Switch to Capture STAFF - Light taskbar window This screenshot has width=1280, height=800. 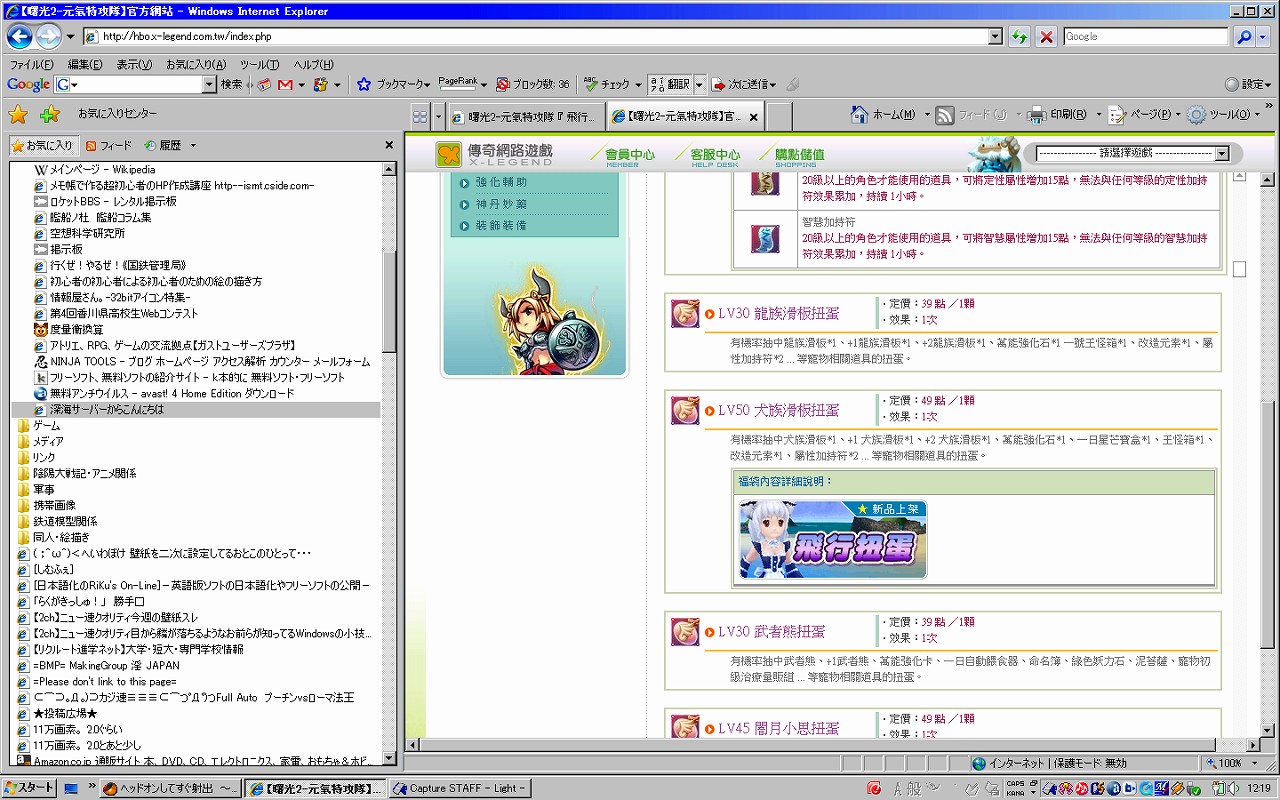click(459, 788)
